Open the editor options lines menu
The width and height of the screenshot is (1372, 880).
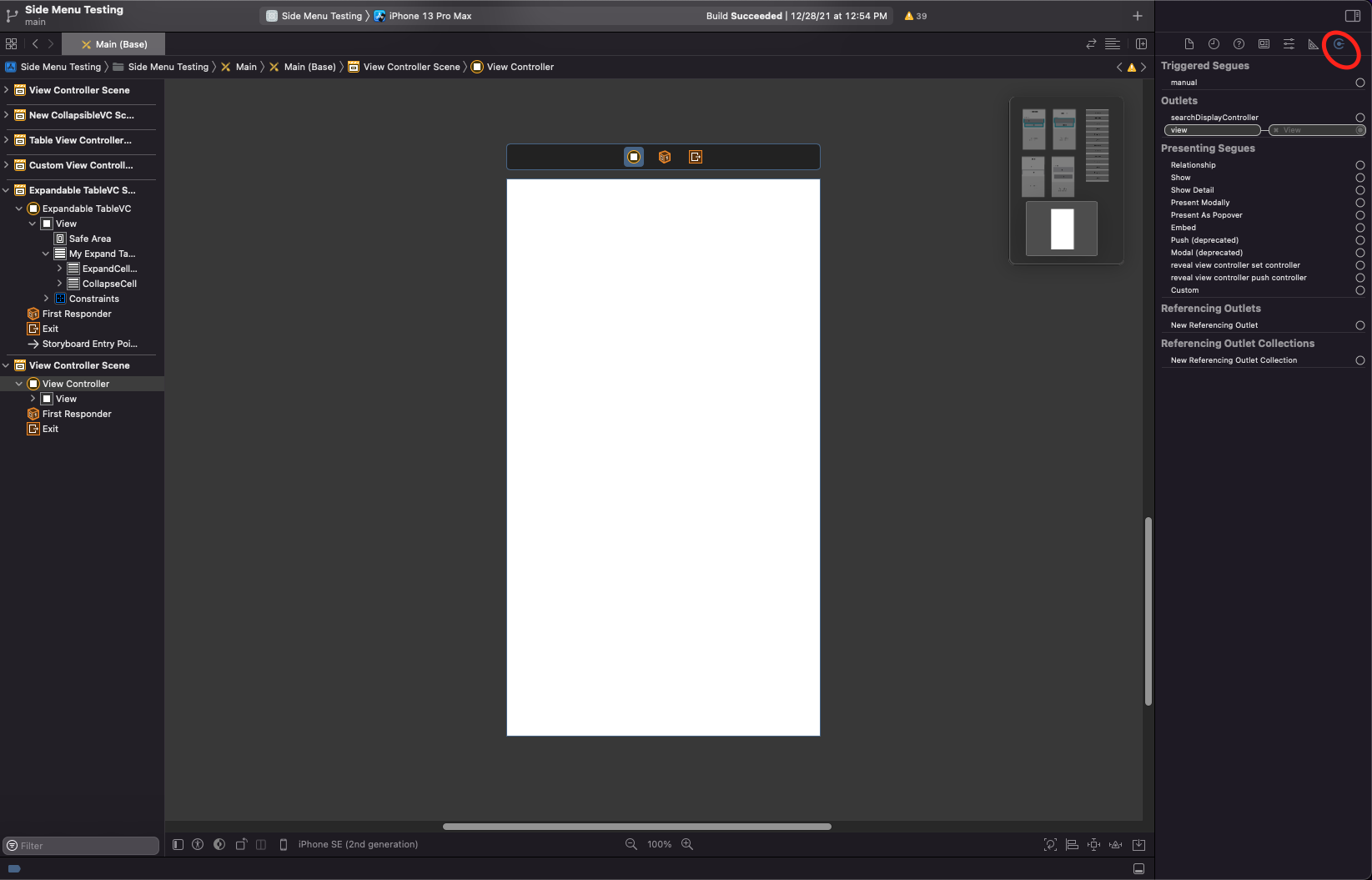1113,44
